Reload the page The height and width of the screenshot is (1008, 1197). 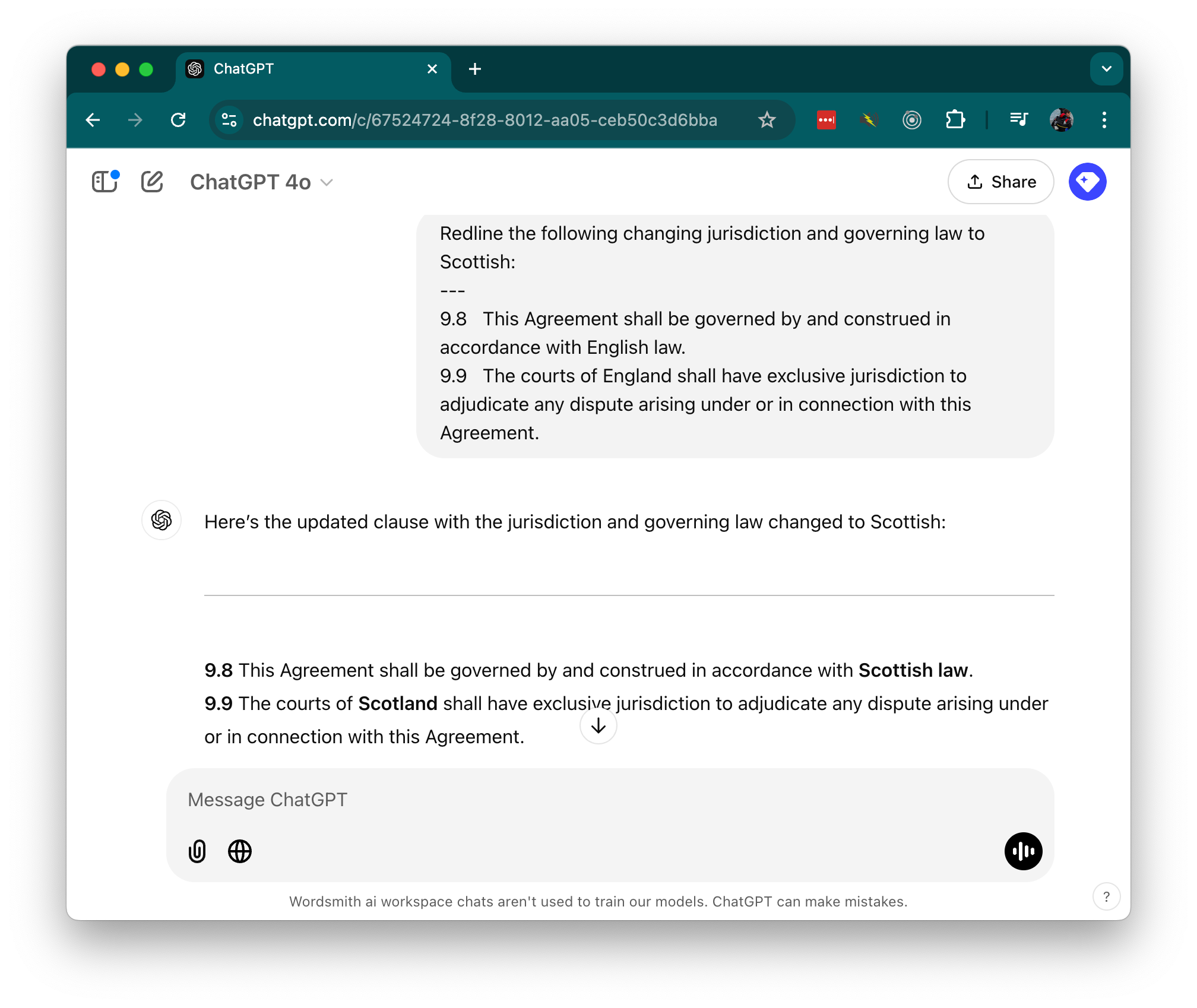click(178, 120)
